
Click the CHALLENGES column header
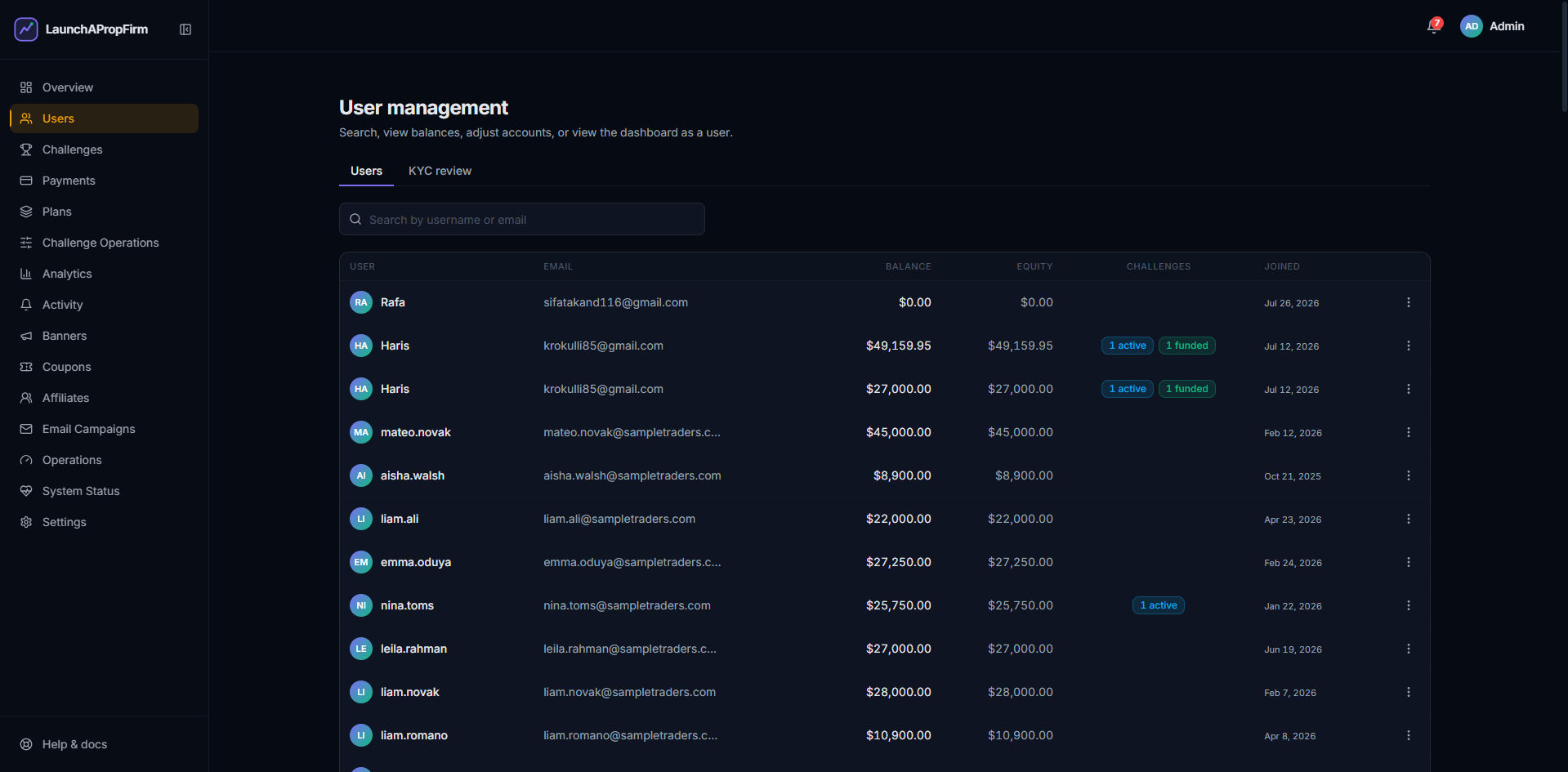click(1158, 266)
